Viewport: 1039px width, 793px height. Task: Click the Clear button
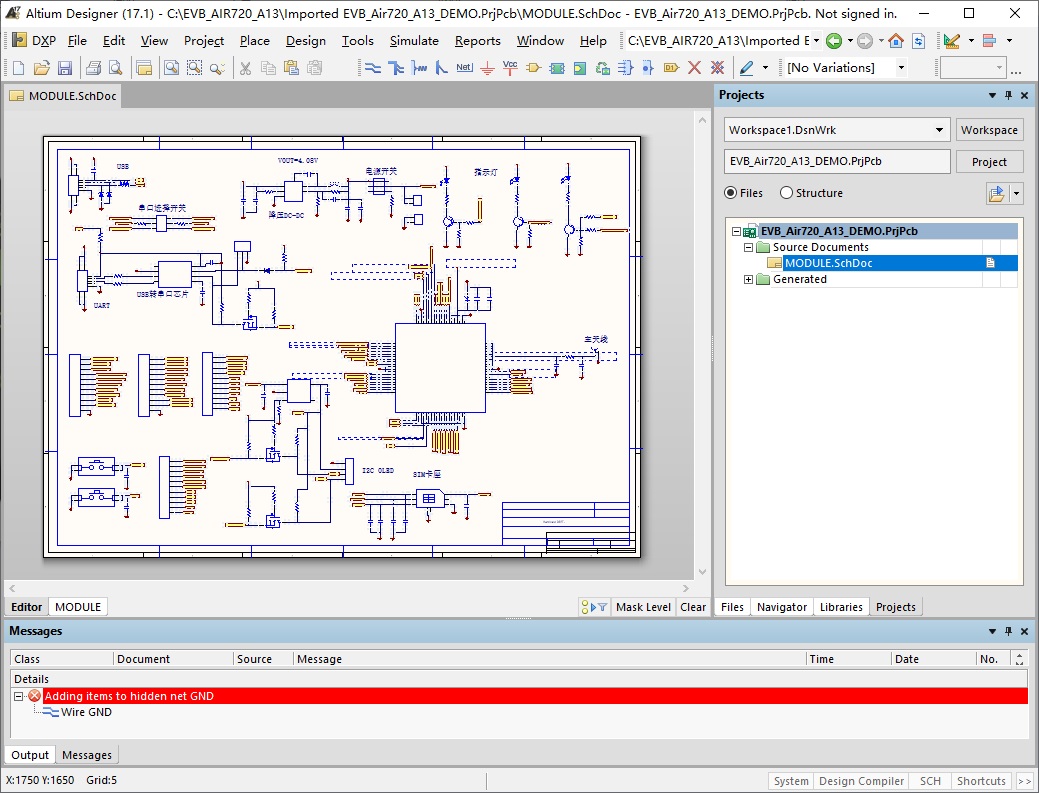pyautogui.click(x=693, y=607)
